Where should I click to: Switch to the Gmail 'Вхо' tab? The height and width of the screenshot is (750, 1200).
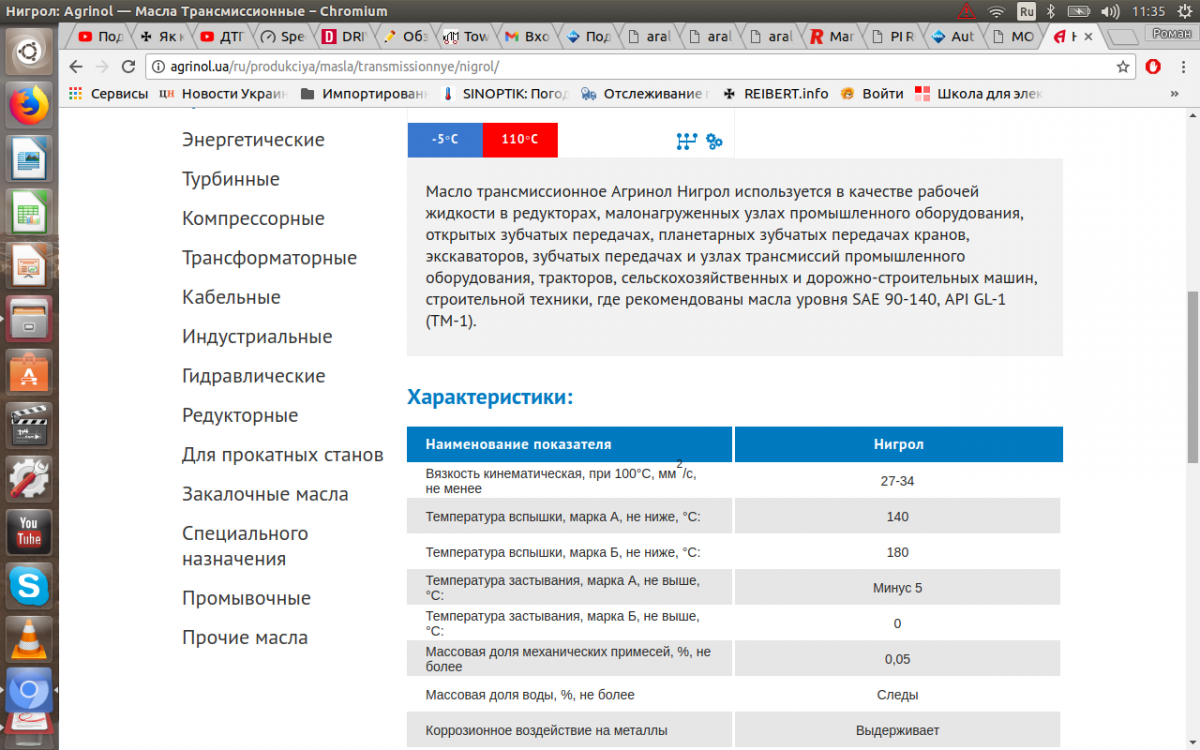coord(527,37)
